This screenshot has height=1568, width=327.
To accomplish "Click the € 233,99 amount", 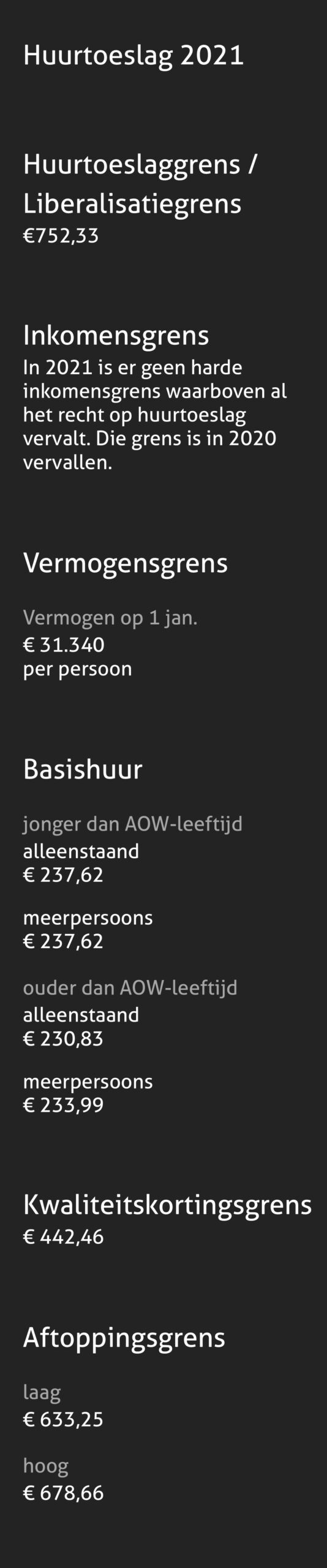I will [x=64, y=1106].
